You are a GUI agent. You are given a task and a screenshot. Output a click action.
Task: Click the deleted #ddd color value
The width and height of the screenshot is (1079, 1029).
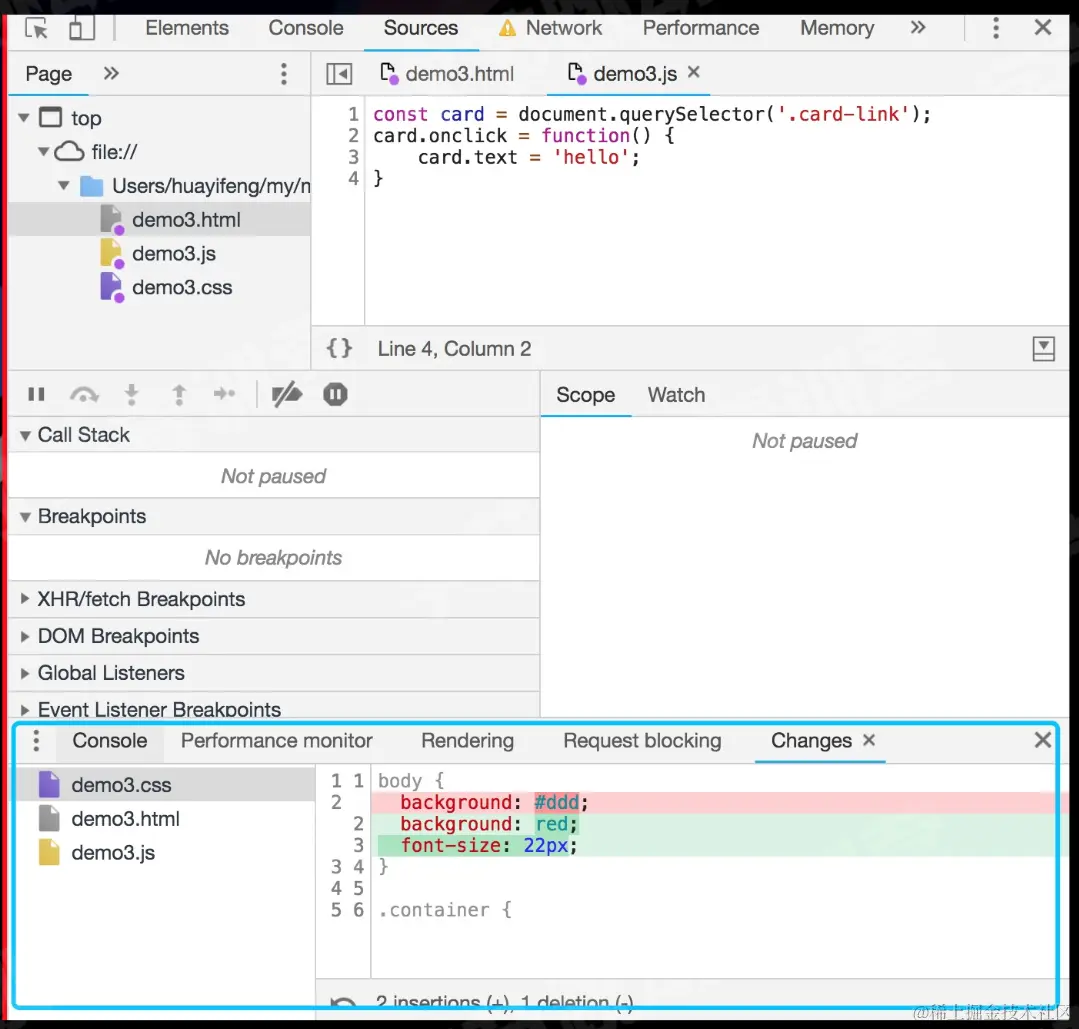point(557,802)
